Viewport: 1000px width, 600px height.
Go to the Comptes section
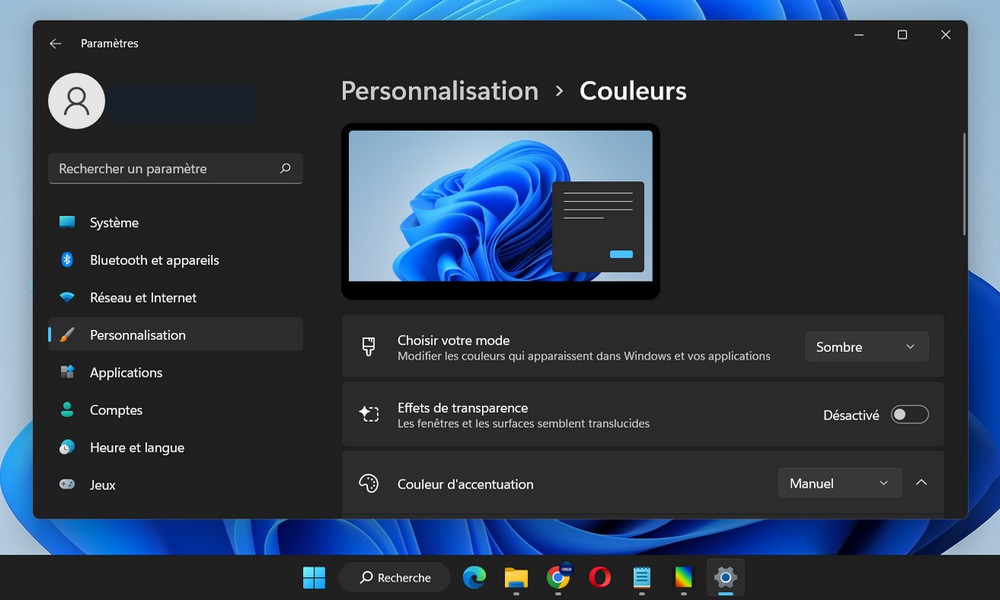[175, 410]
